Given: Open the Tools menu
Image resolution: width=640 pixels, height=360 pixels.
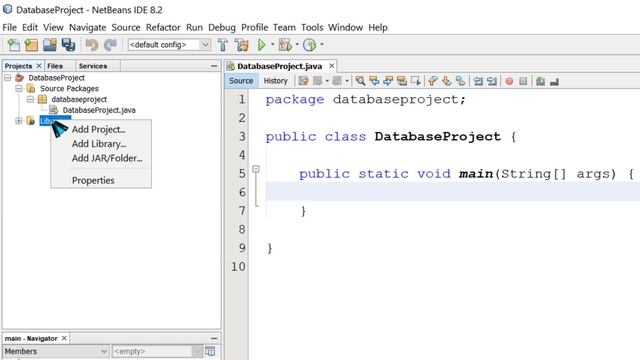Looking at the screenshot, I should tap(312, 27).
